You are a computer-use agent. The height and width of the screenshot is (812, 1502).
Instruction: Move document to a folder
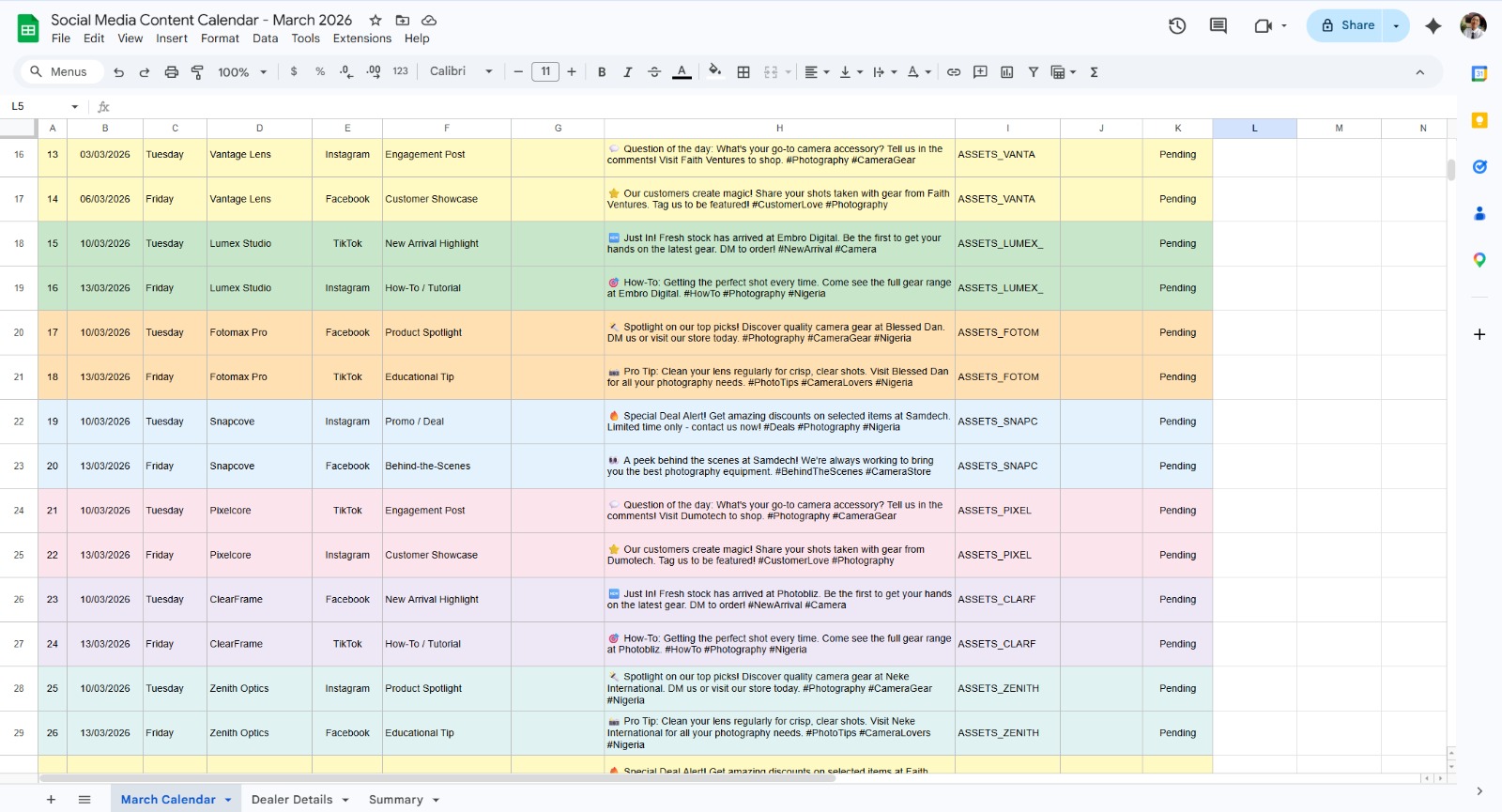402,20
